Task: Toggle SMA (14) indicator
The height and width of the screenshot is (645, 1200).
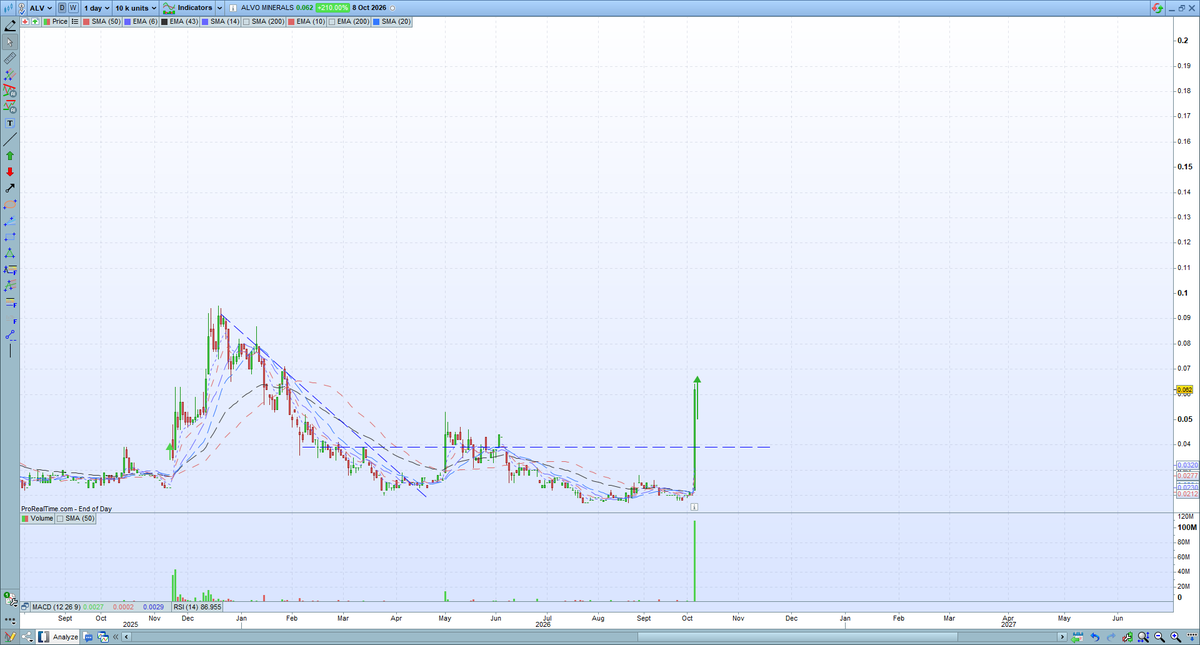Action: pyautogui.click(x=220, y=21)
